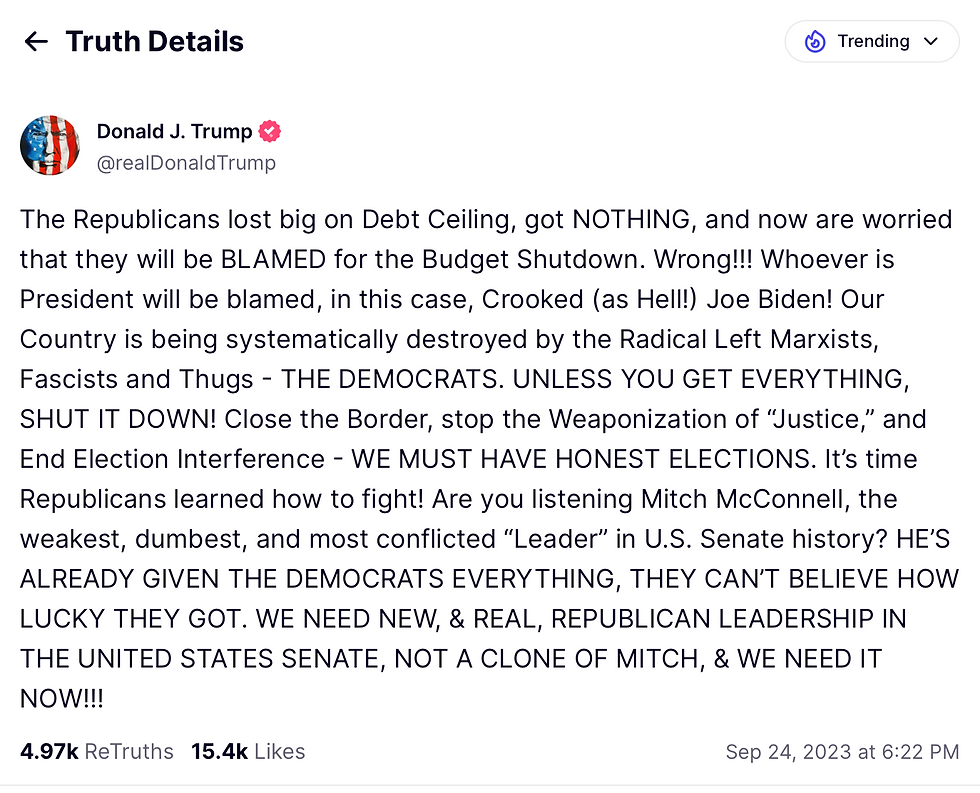The height and width of the screenshot is (793, 980).
Task: Click the Truth Details page heading
Action: click(154, 42)
